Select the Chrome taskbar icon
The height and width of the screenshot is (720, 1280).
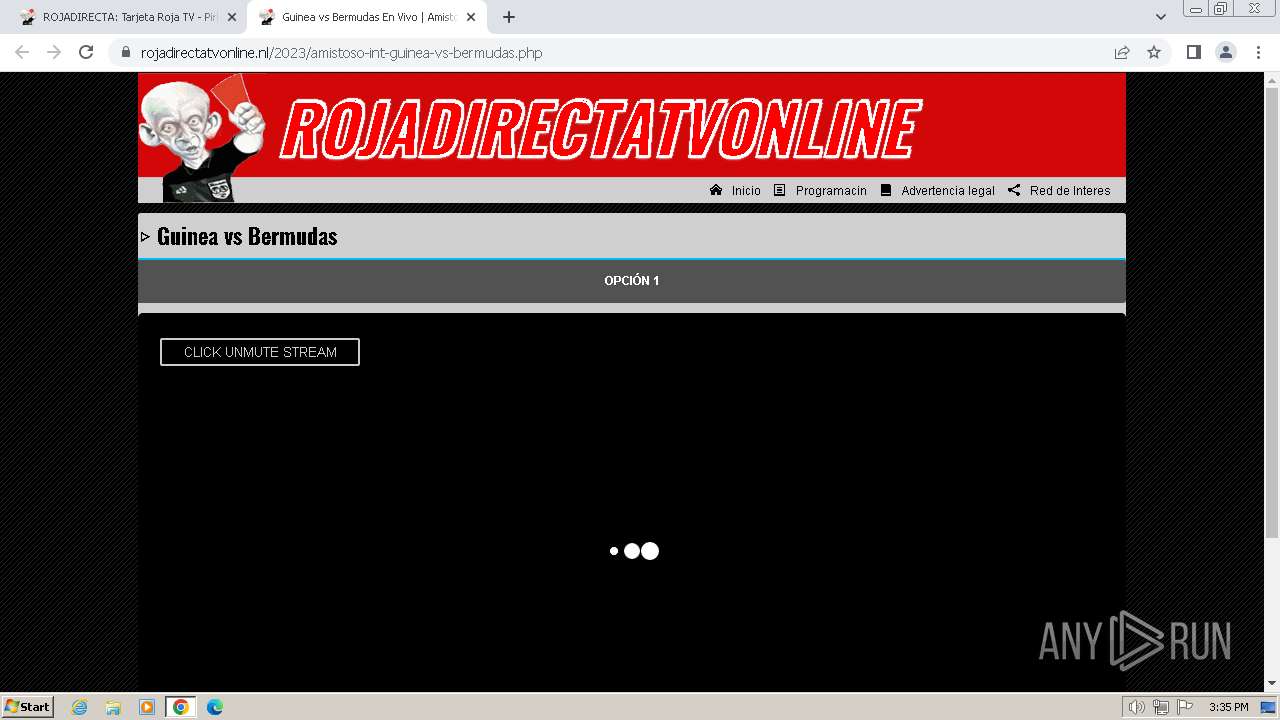[x=181, y=707]
